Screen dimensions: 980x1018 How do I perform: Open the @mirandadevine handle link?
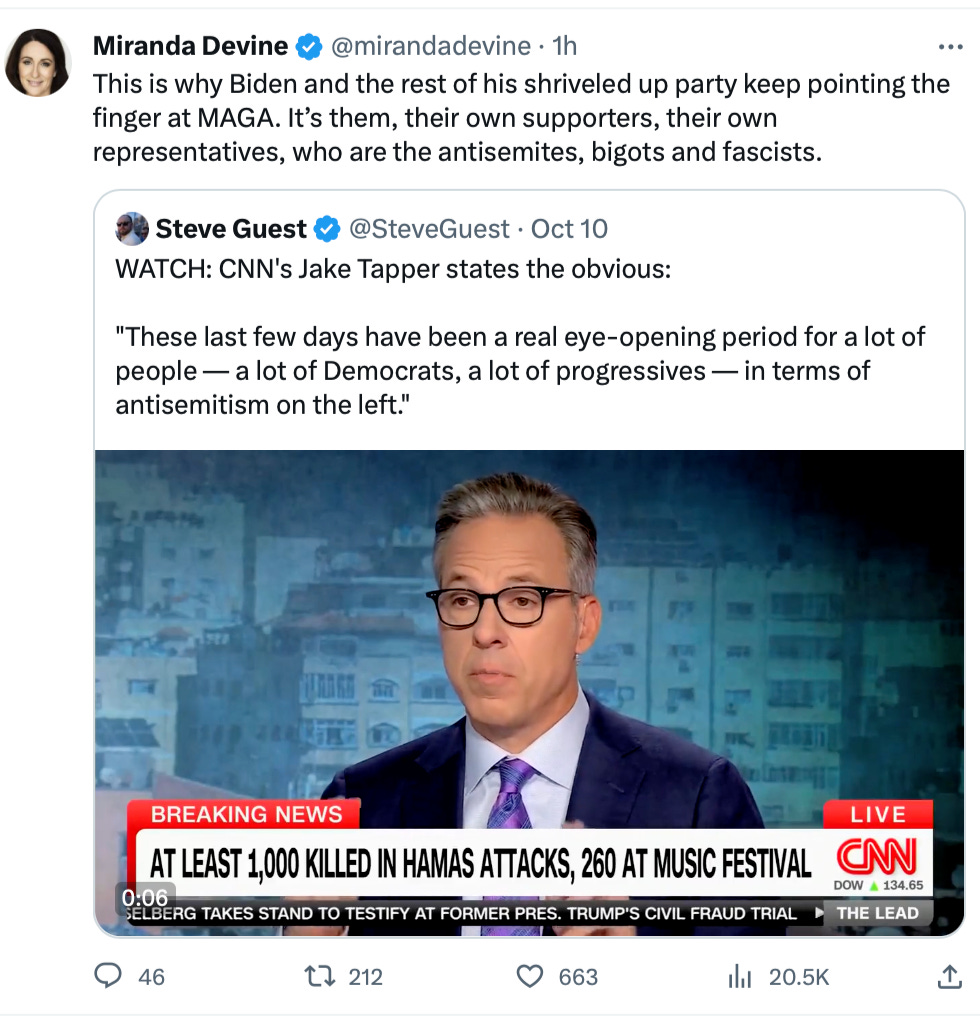tap(431, 46)
